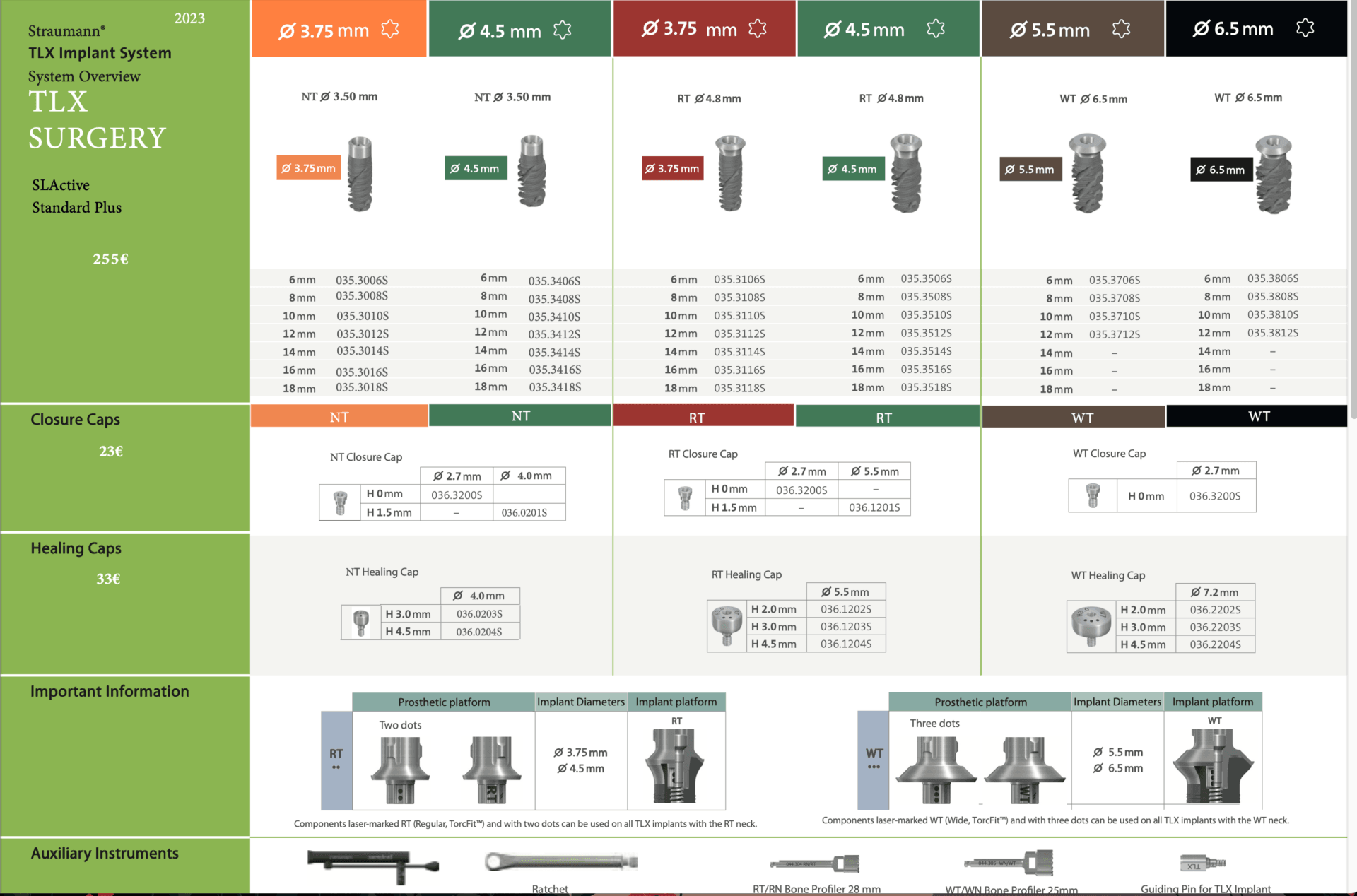Click the 33€ healing cap price
The width and height of the screenshot is (1357, 896).
coord(108,579)
